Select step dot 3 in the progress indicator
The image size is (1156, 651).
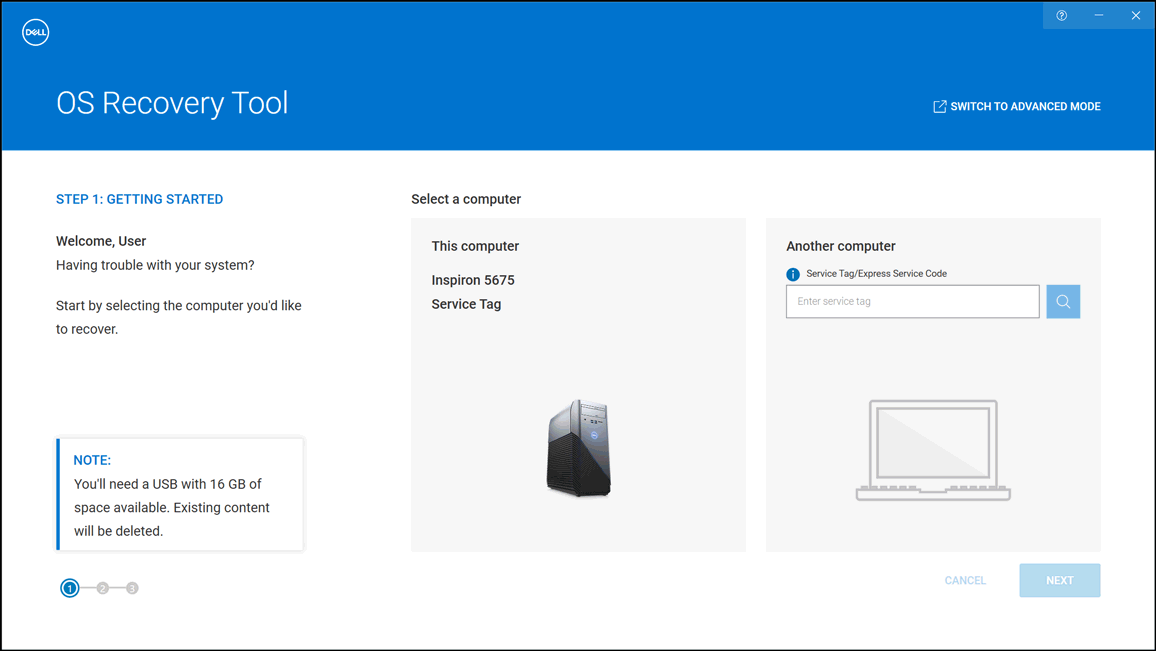(132, 588)
